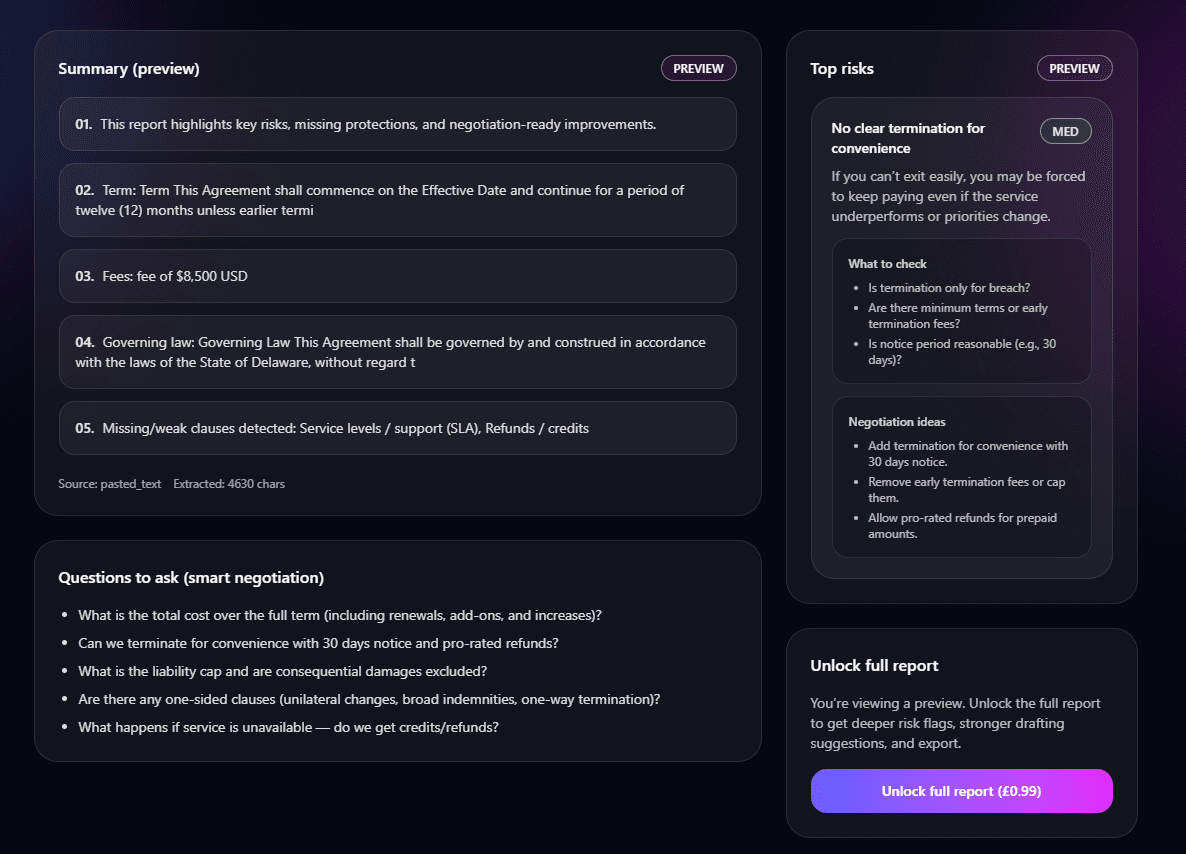Click the question about liability cap and damages
Image resolution: width=1186 pixels, height=854 pixels.
coord(282,671)
